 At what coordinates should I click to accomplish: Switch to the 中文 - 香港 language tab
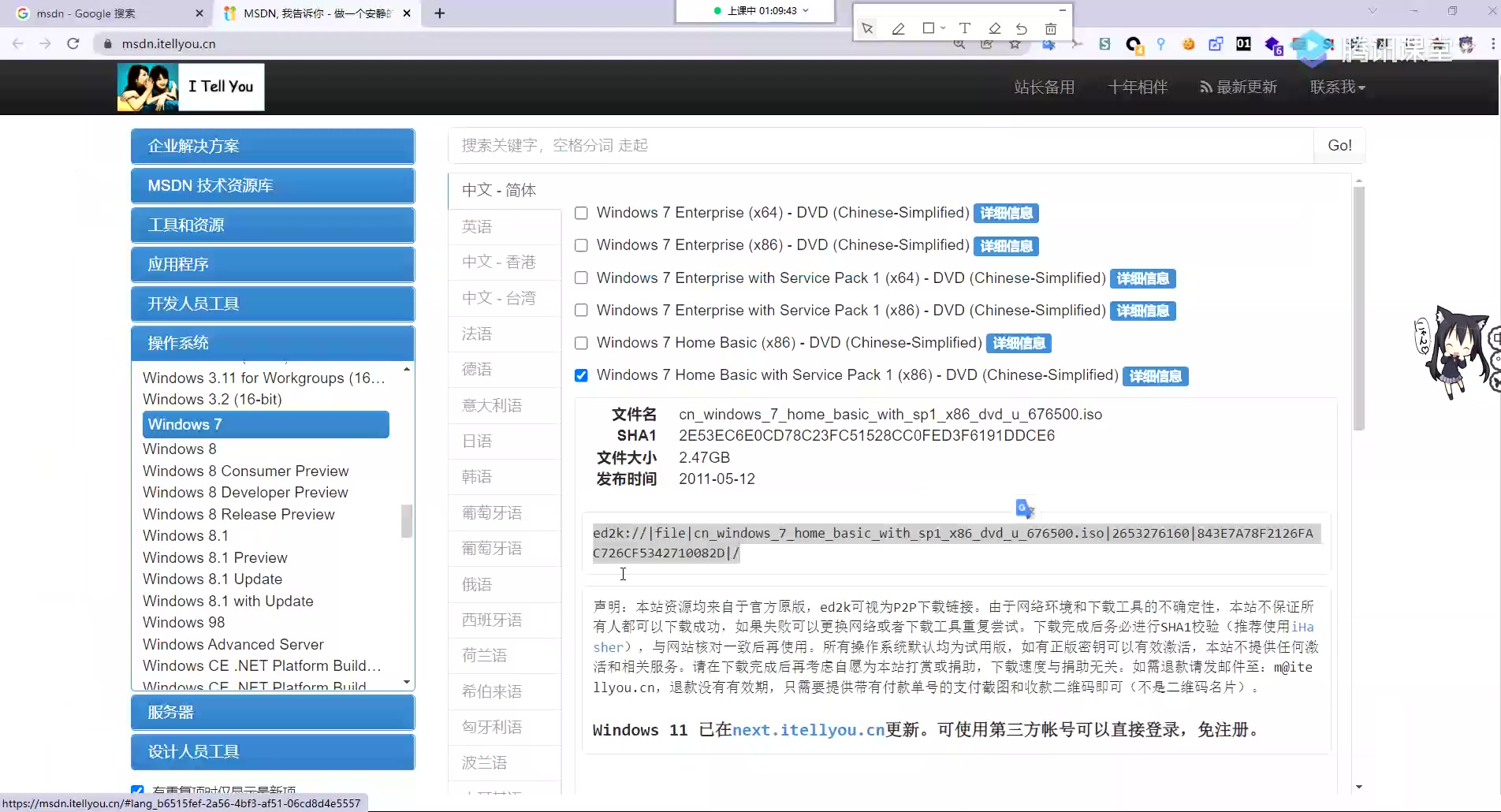pos(505,262)
